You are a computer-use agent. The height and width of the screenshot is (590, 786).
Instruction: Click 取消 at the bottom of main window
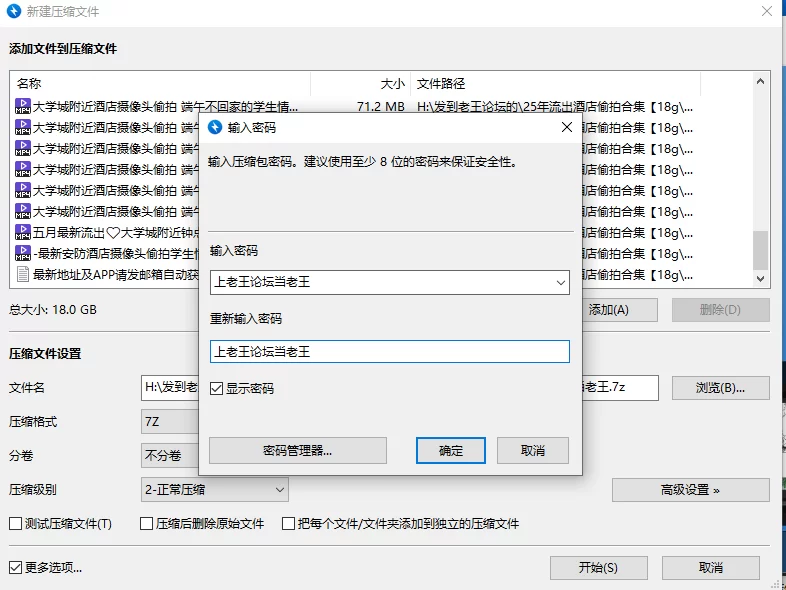tap(711, 567)
